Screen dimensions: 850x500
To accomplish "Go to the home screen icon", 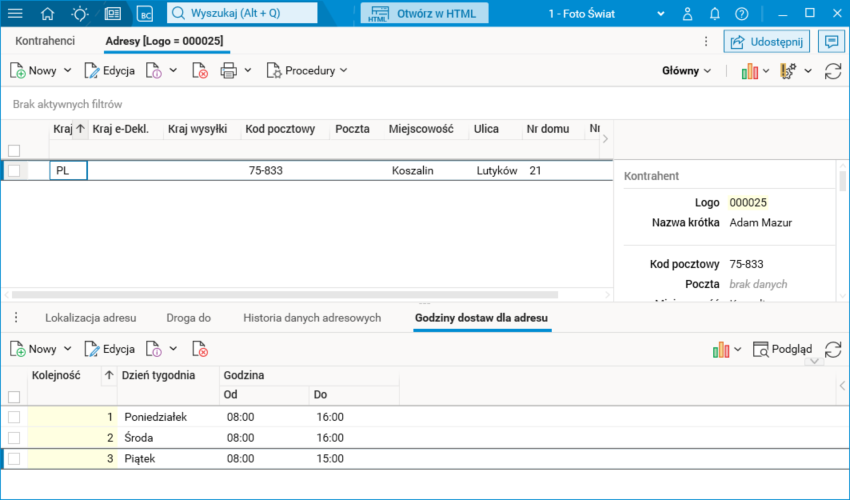I will coord(48,14).
